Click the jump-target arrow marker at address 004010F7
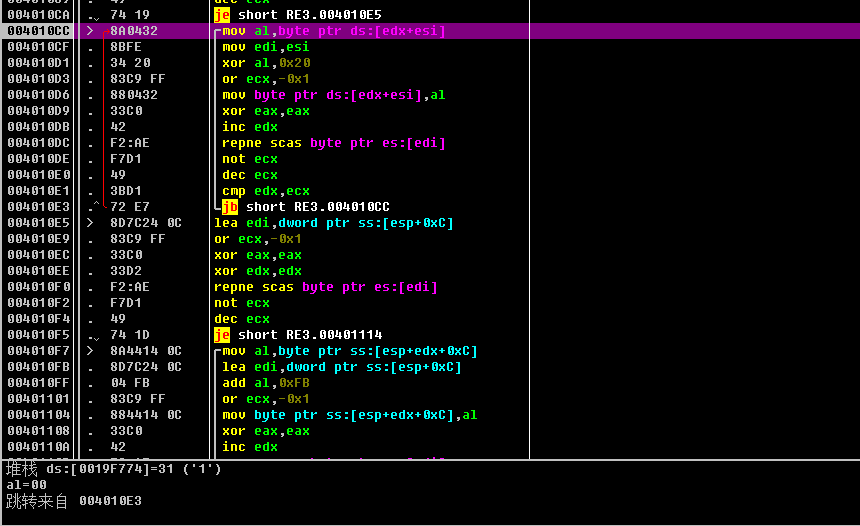The image size is (860, 526). click(90, 351)
